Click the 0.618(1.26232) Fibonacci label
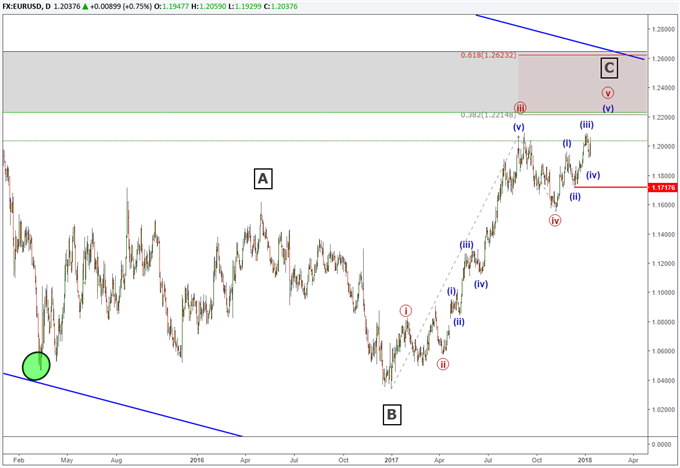 (x=488, y=55)
